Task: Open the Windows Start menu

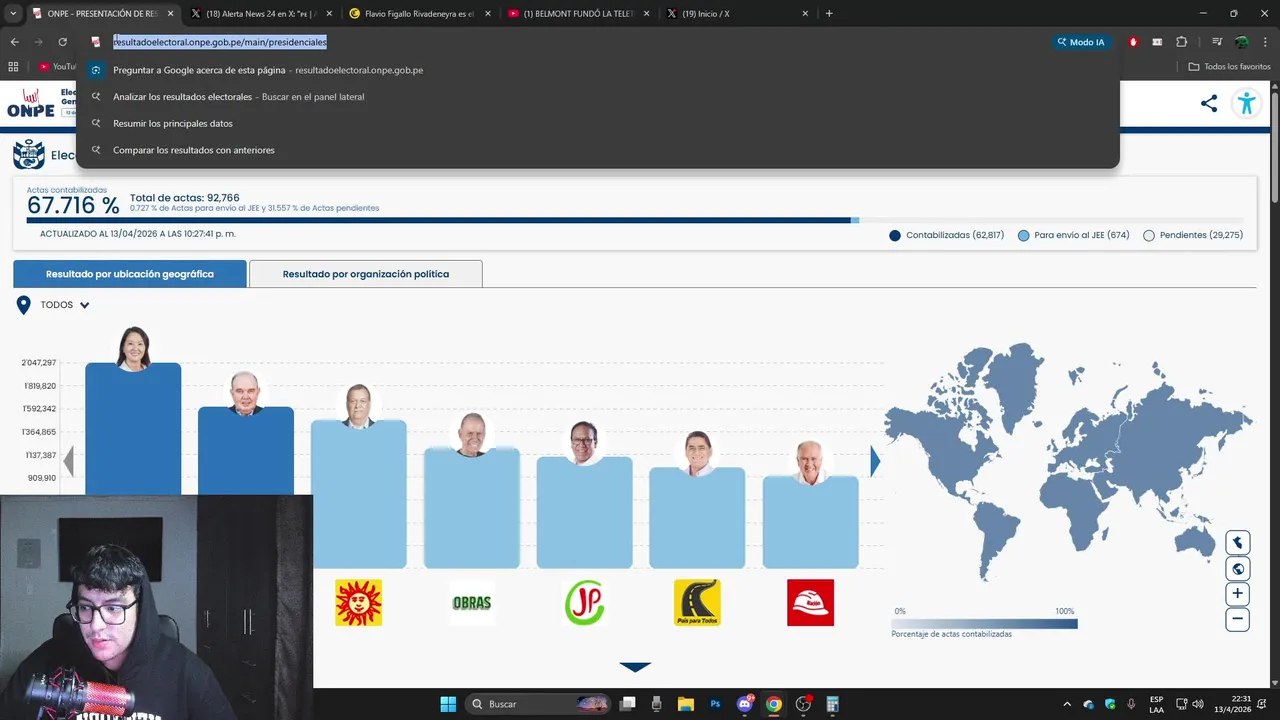Action: (x=448, y=704)
